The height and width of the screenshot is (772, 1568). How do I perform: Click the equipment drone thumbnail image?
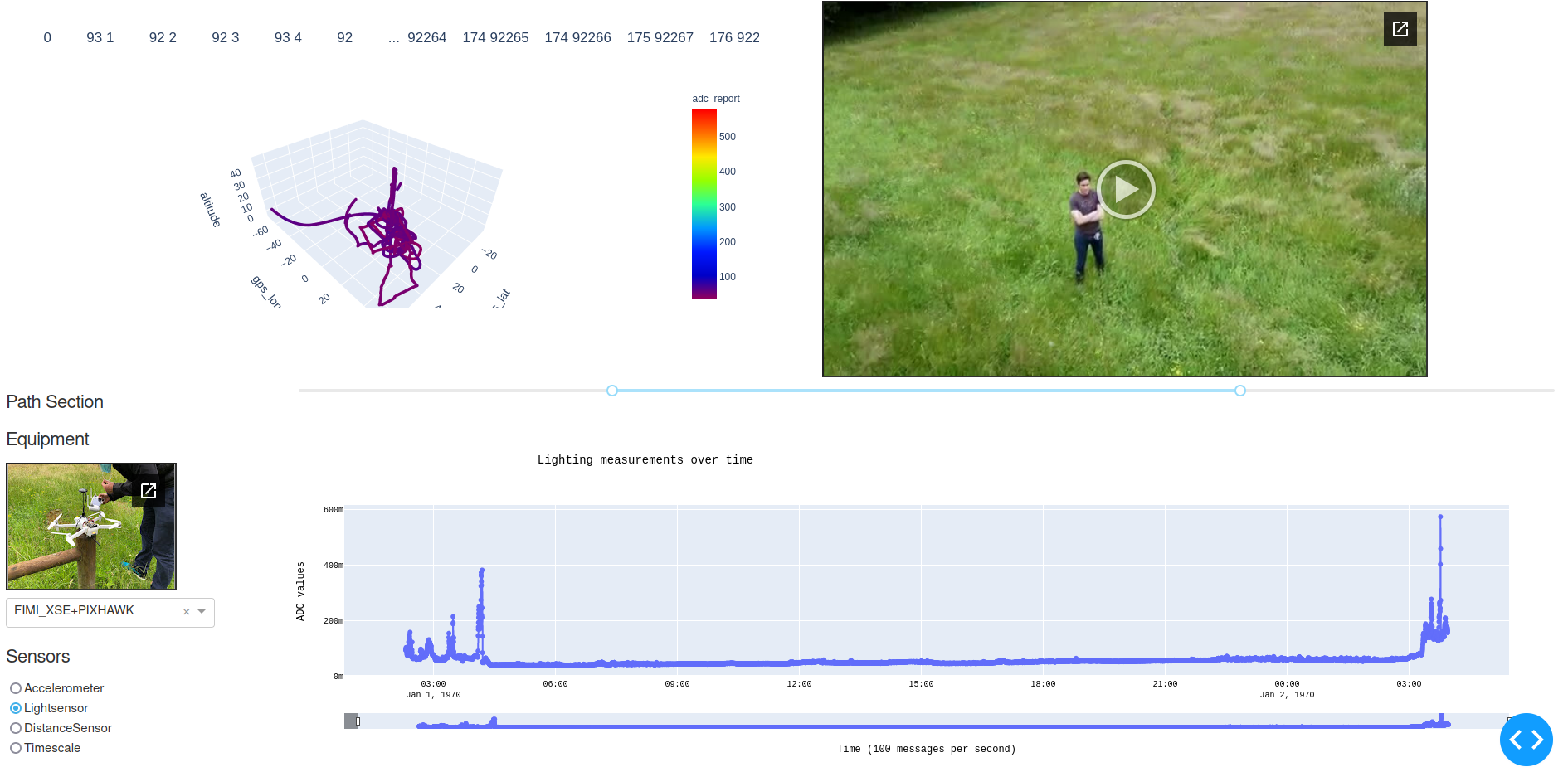pyautogui.click(x=91, y=527)
